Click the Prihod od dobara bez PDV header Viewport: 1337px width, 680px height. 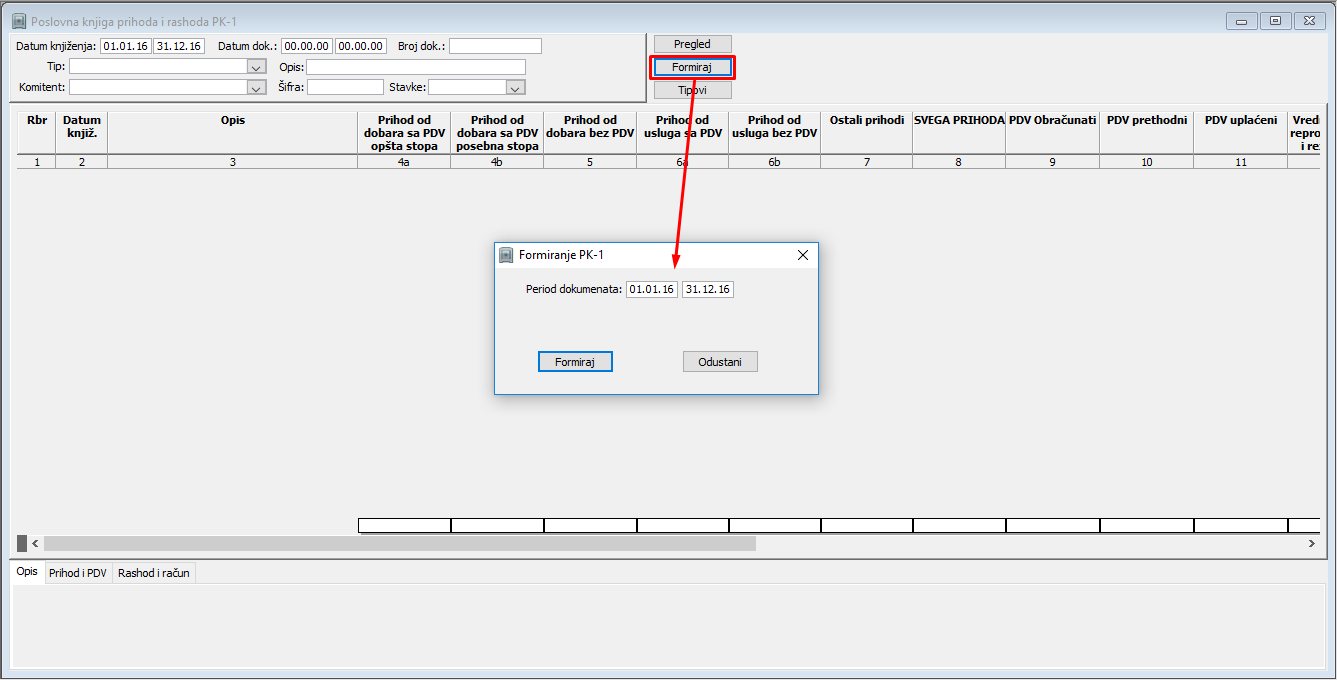[590, 133]
